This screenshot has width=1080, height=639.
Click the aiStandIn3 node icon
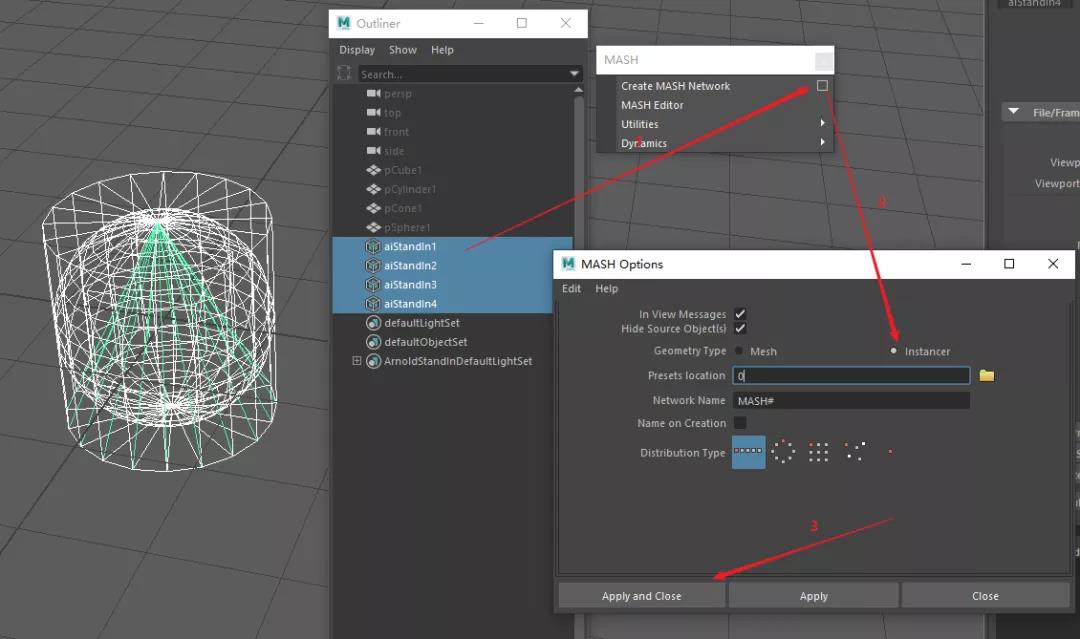(373, 284)
